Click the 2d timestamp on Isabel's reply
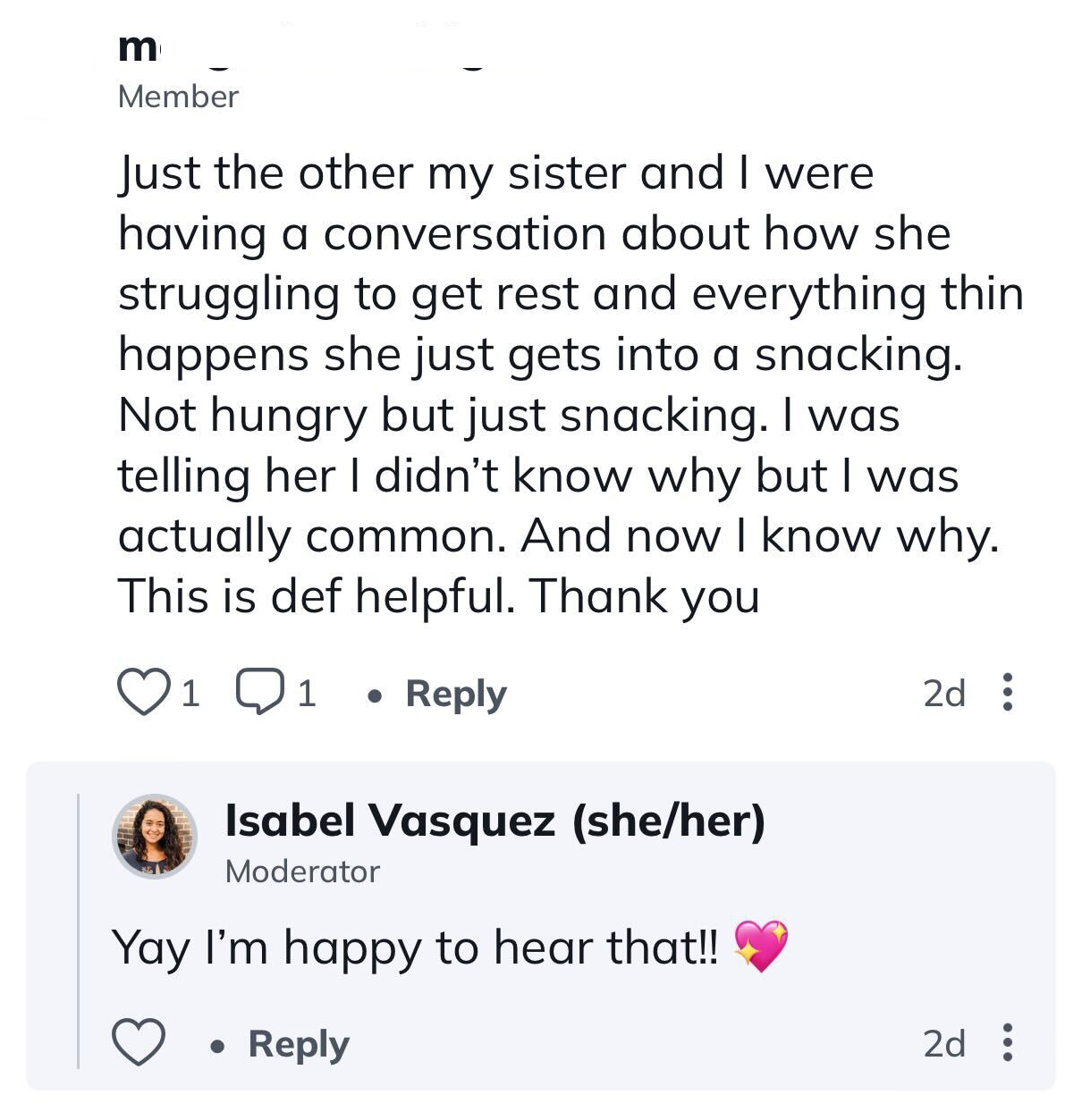 (944, 1043)
